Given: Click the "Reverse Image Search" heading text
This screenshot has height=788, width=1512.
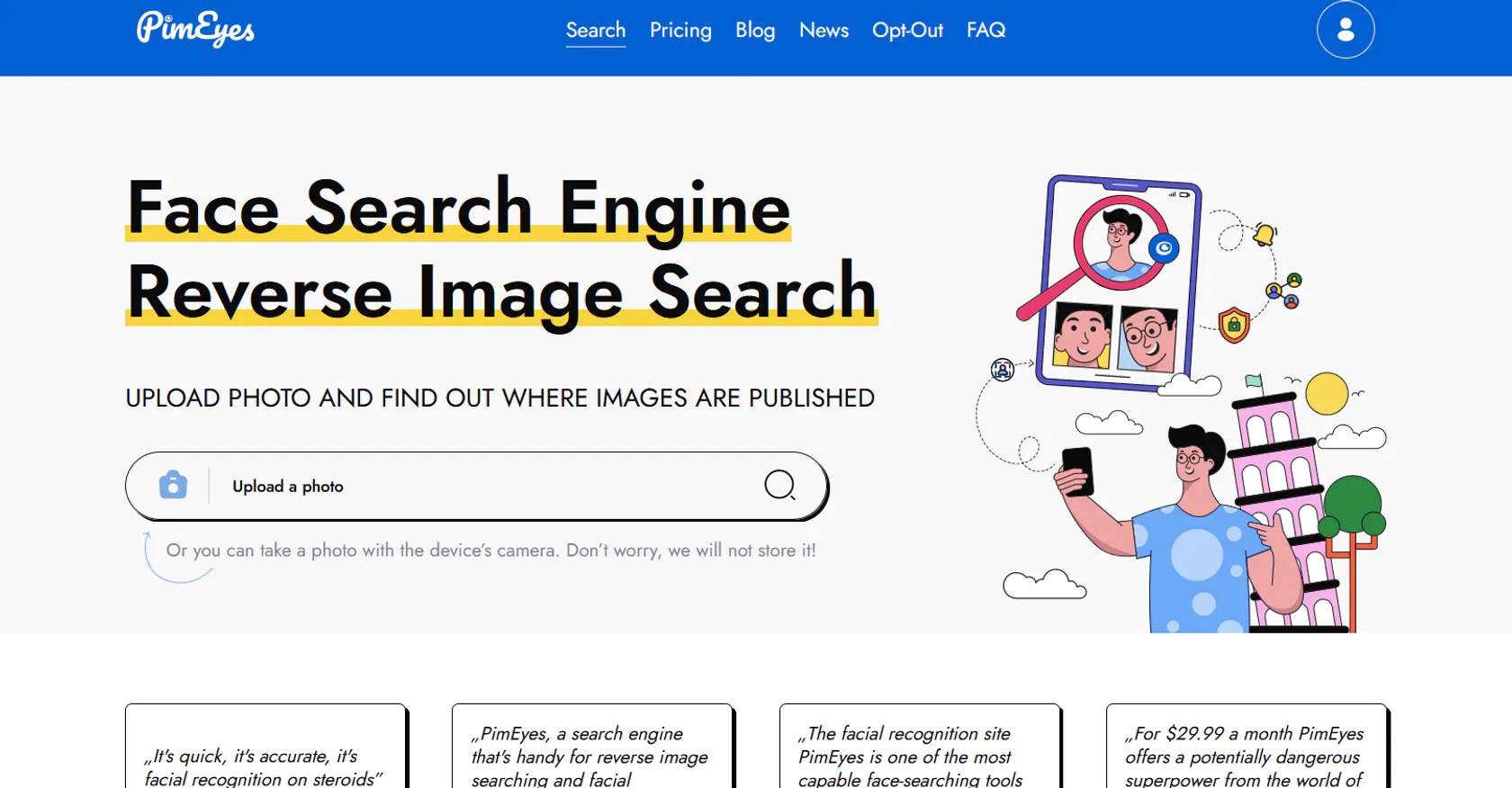Looking at the screenshot, I should 501,293.
